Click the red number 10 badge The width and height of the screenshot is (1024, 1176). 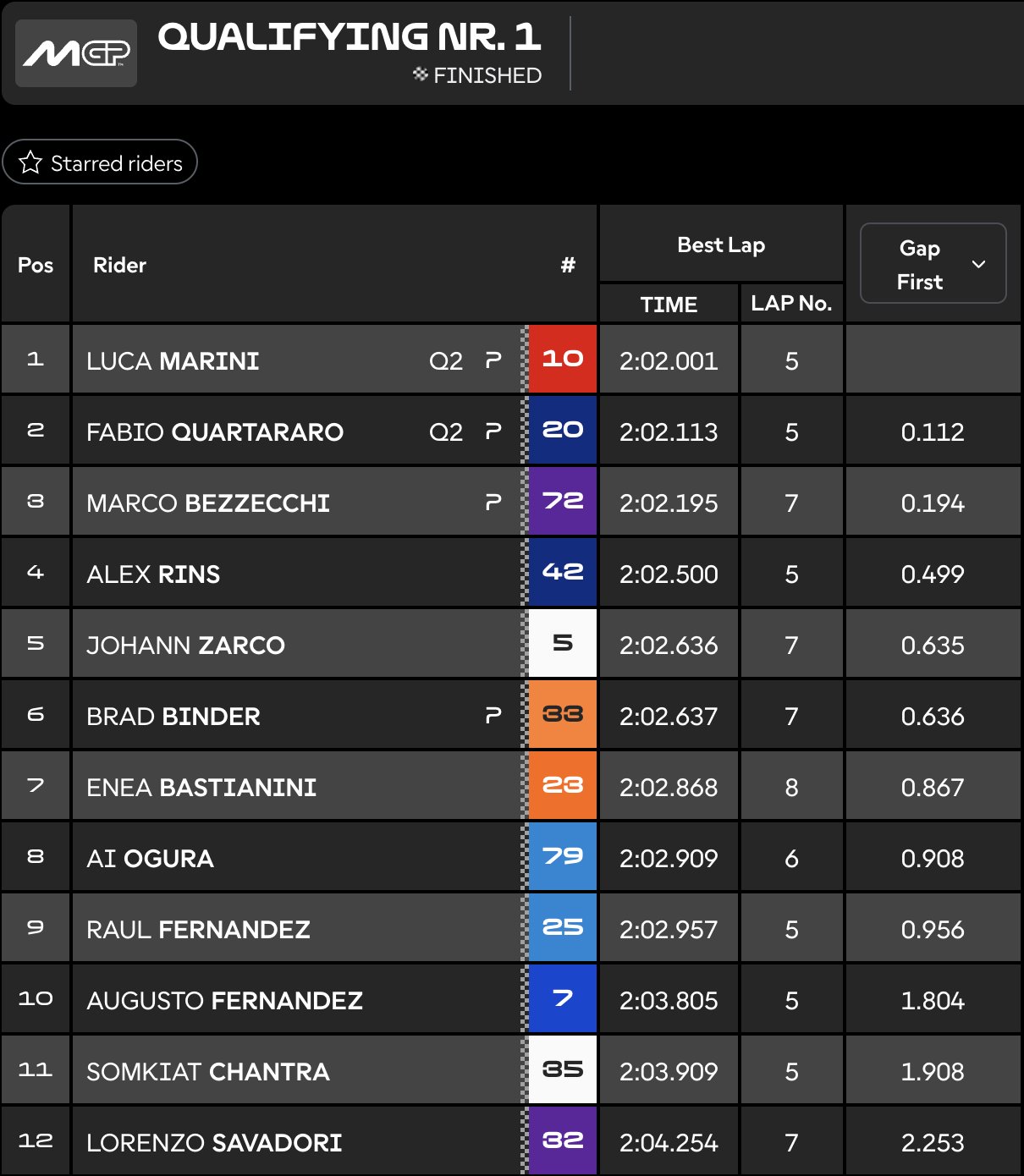point(563,360)
